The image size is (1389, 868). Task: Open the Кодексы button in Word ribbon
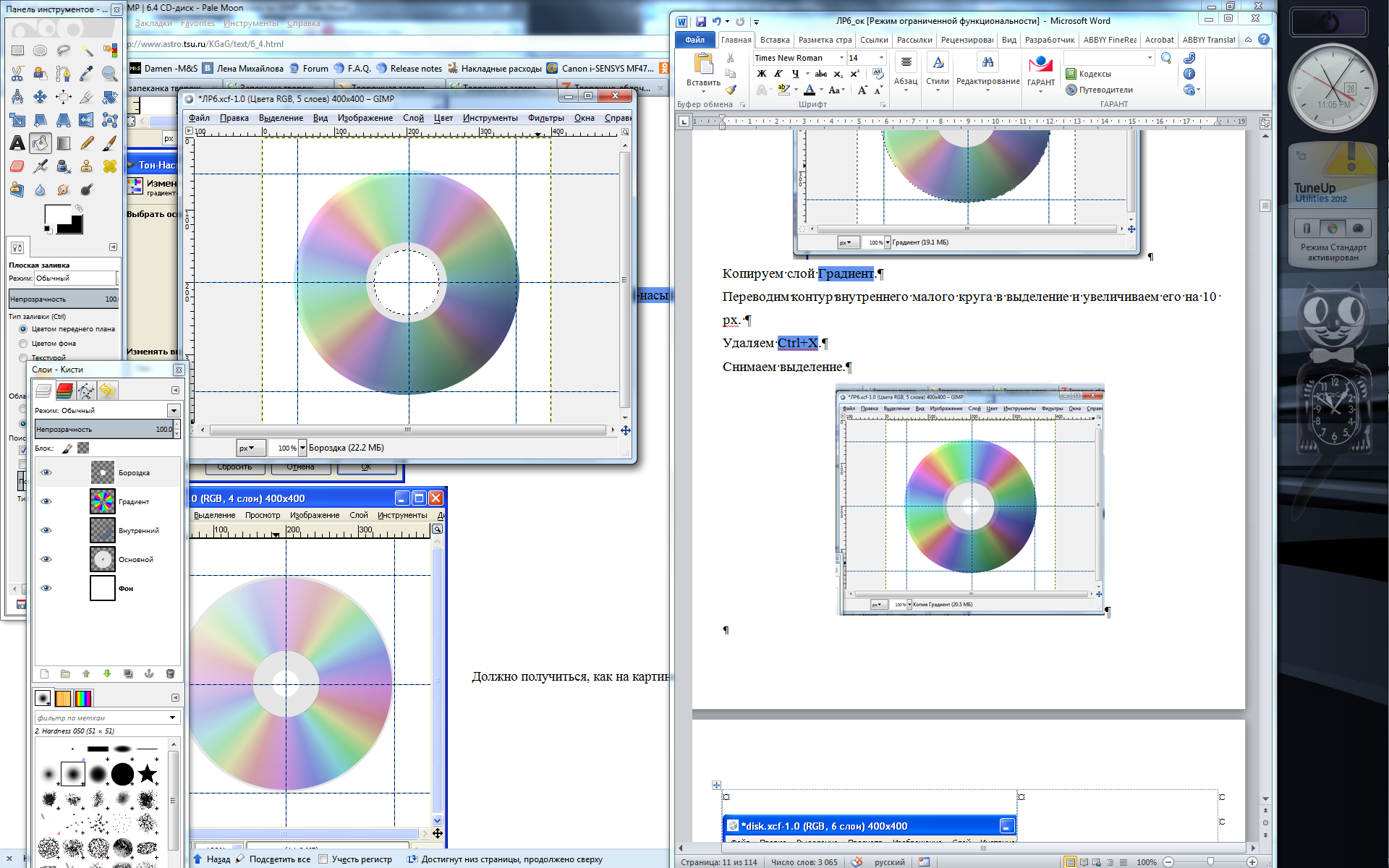coord(1089,74)
